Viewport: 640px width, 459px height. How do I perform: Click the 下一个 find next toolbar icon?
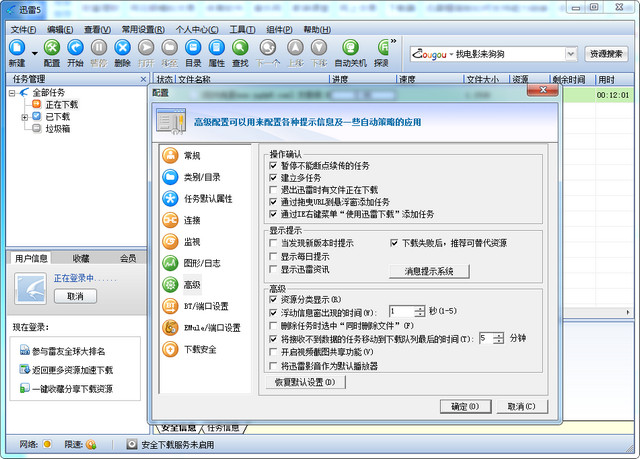(268, 48)
